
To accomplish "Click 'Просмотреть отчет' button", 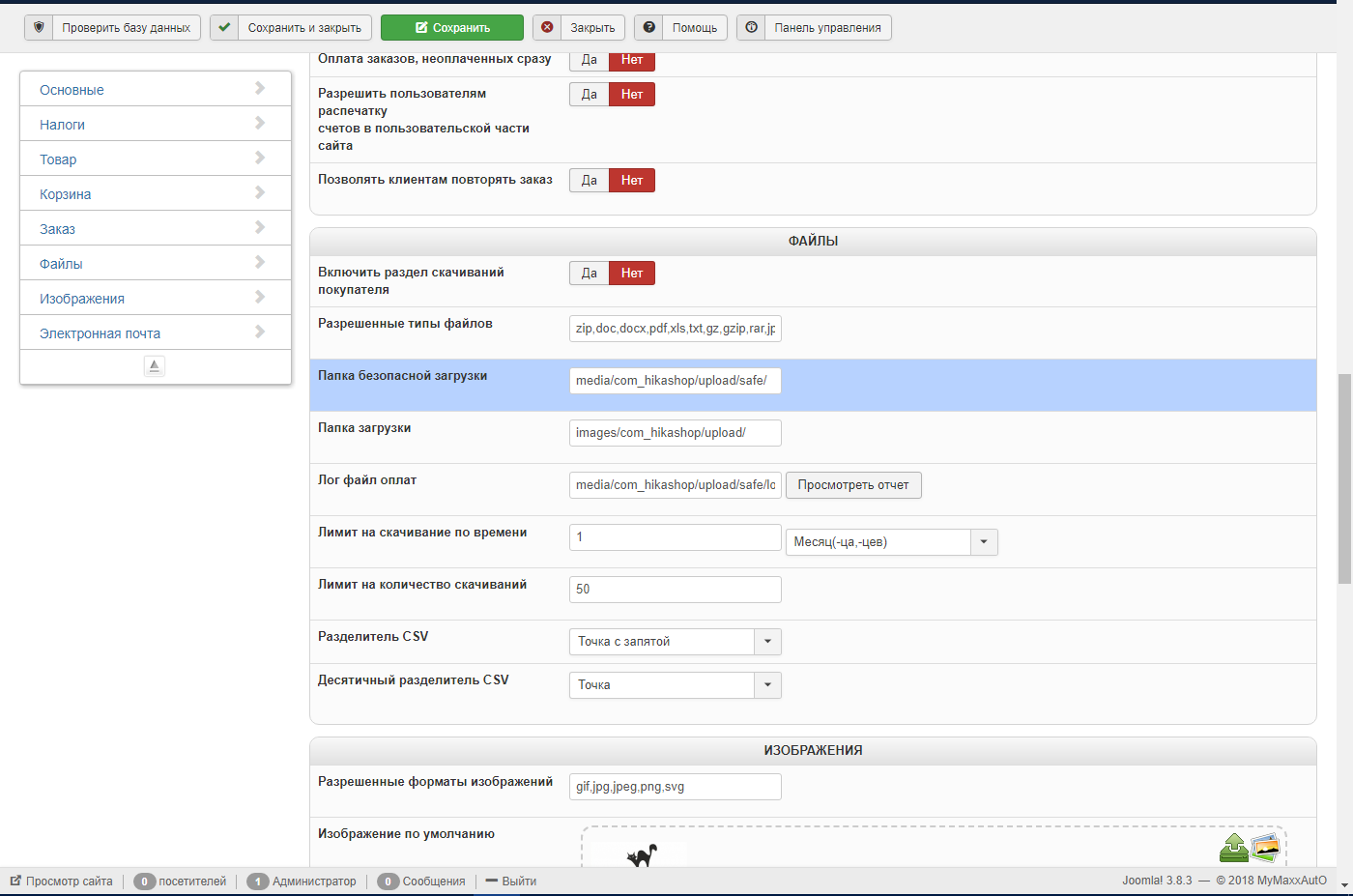I will click(853, 485).
